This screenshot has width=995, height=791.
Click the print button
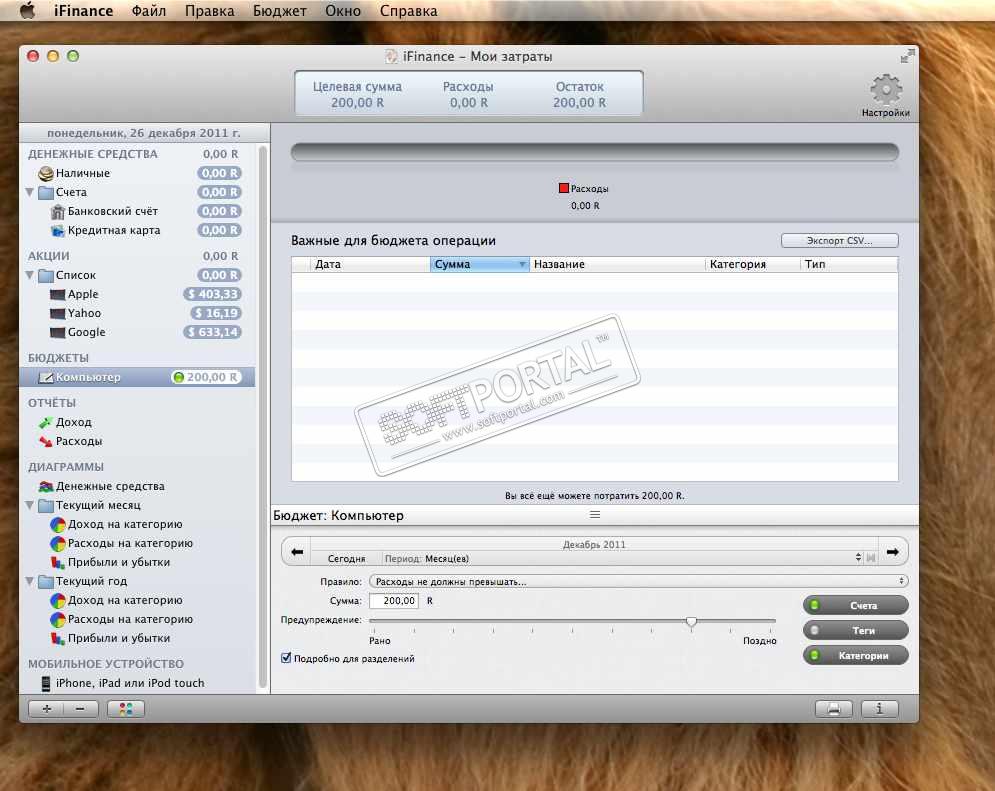834,709
